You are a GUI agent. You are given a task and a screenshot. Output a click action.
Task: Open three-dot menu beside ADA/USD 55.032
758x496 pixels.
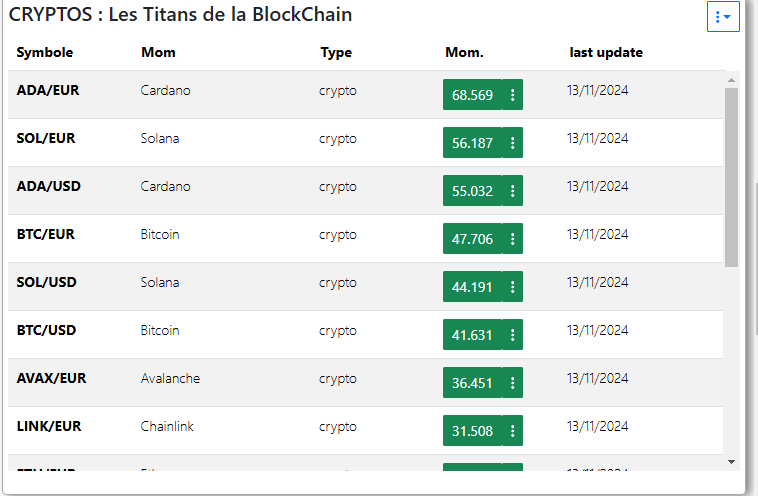click(512, 191)
